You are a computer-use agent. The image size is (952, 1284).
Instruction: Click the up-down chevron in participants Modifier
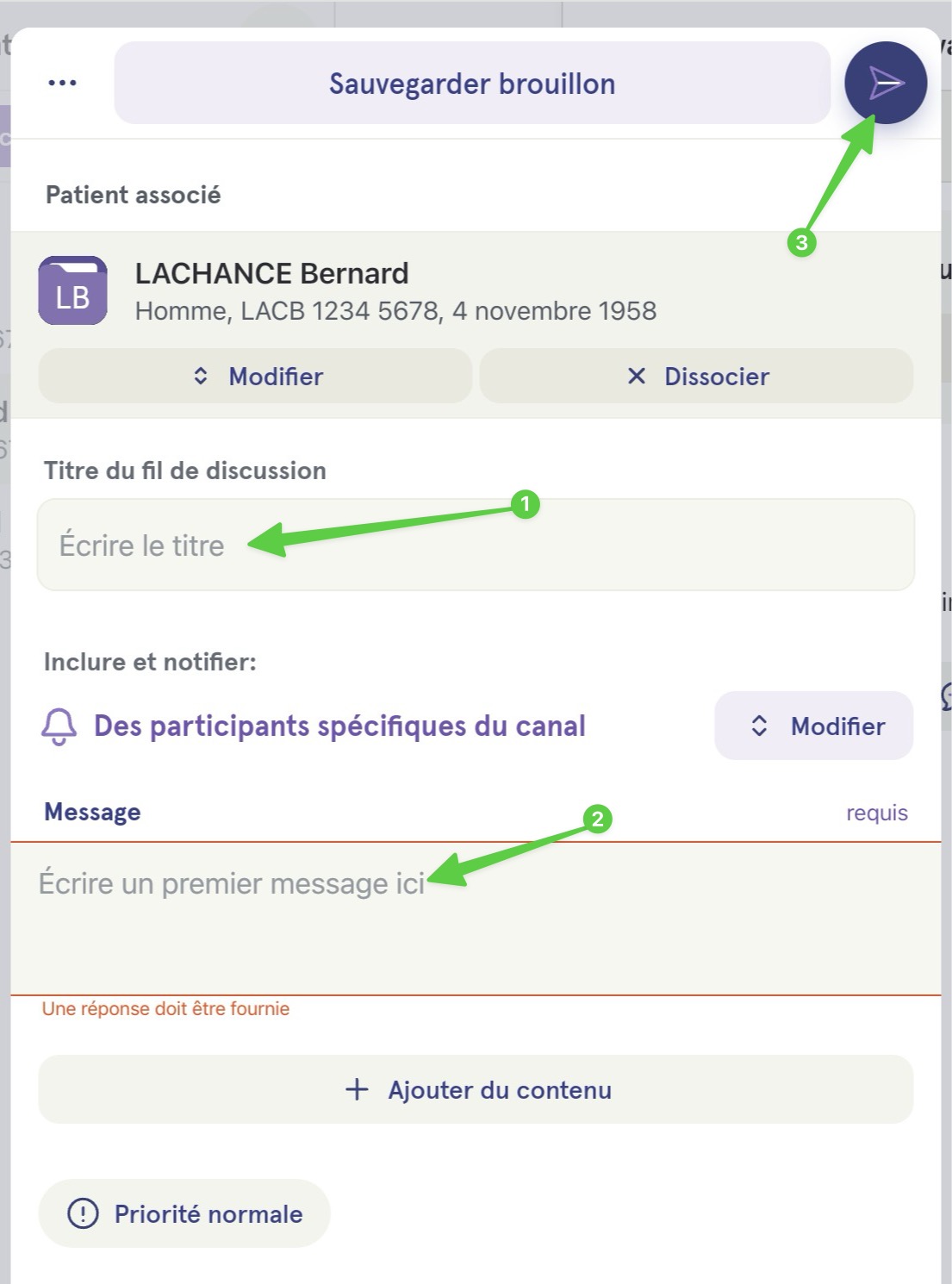click(759, 726)
